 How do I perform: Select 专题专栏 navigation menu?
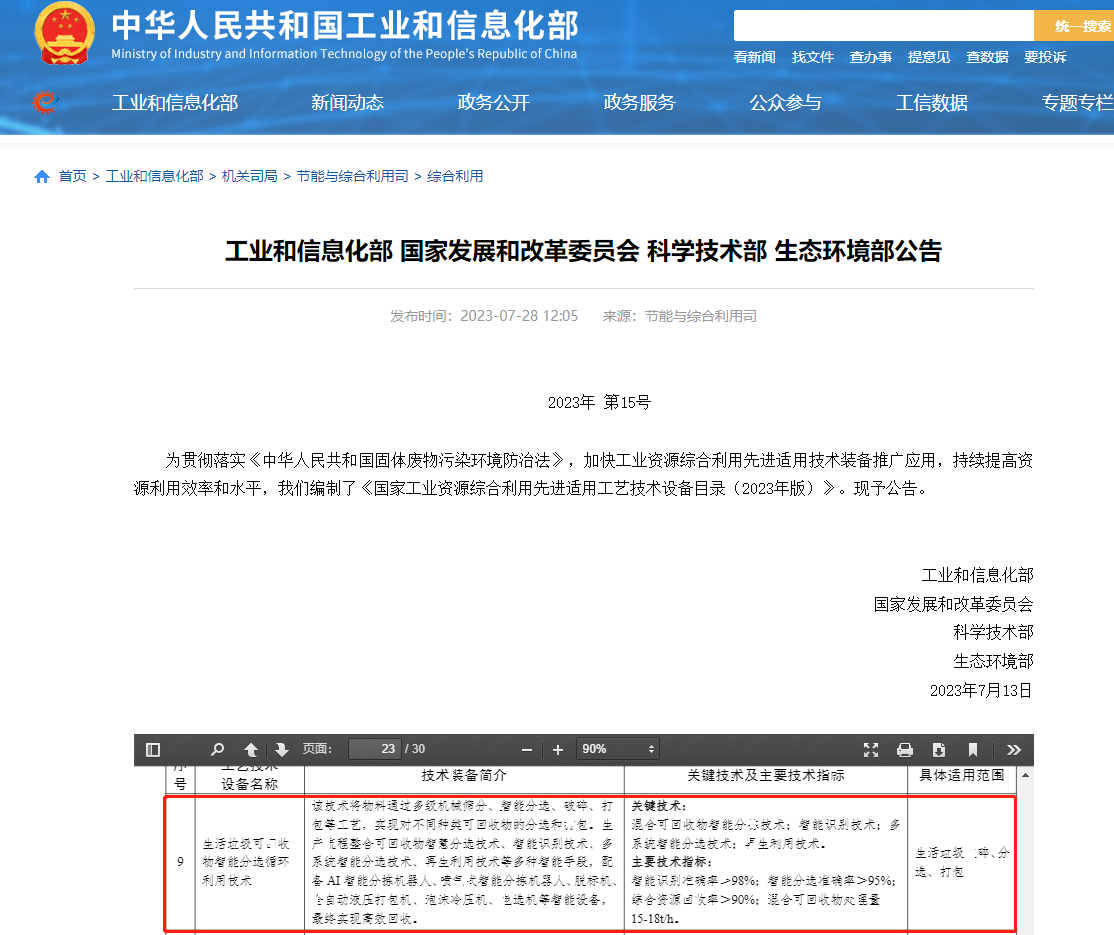1077,102
